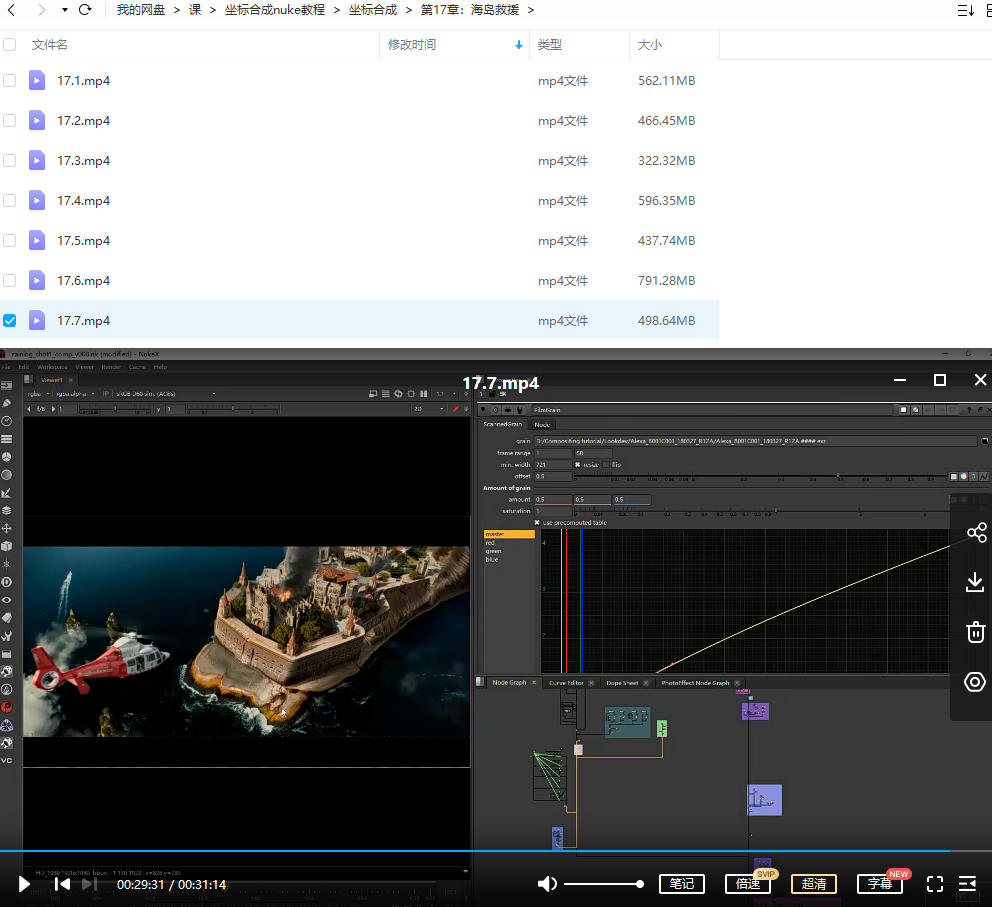Screen dimensions: 992x907
Task: Uncheck the 17.7.mp4 file checkbox
Action: coord(10,321)
